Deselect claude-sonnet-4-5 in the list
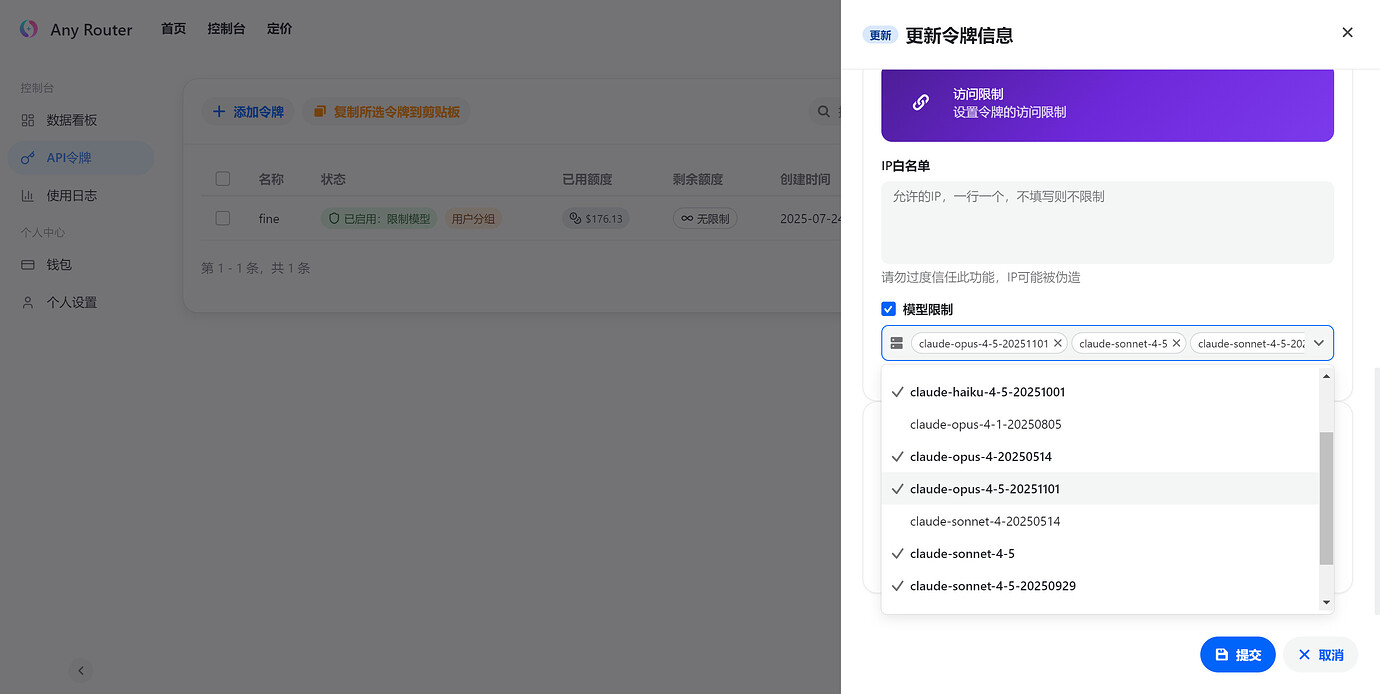 point(1100,553)
